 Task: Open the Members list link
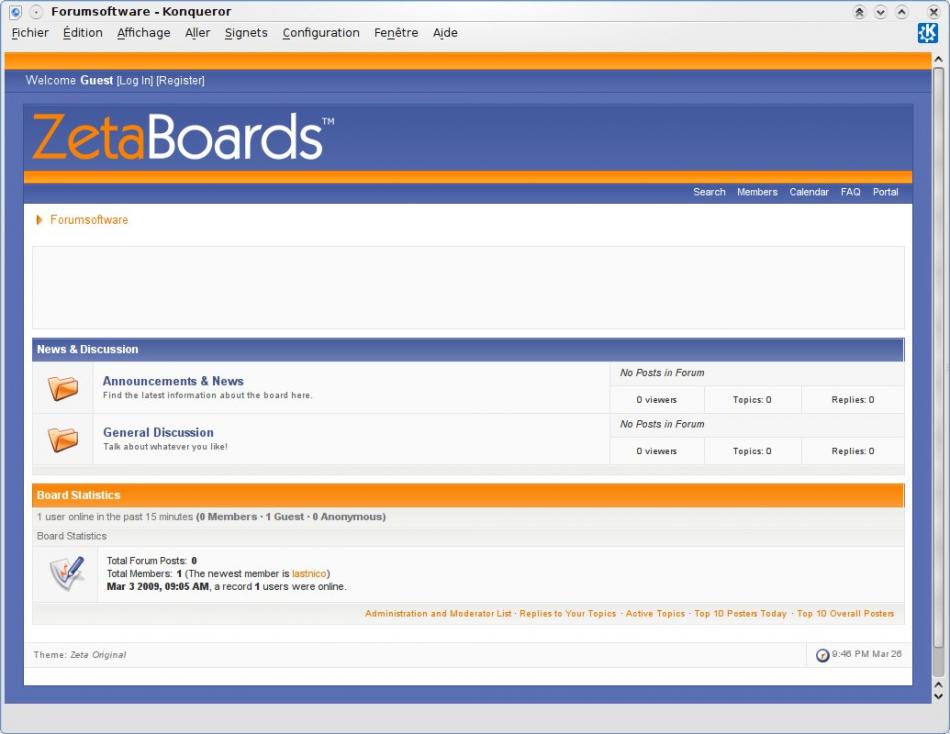tap(757, 192)
